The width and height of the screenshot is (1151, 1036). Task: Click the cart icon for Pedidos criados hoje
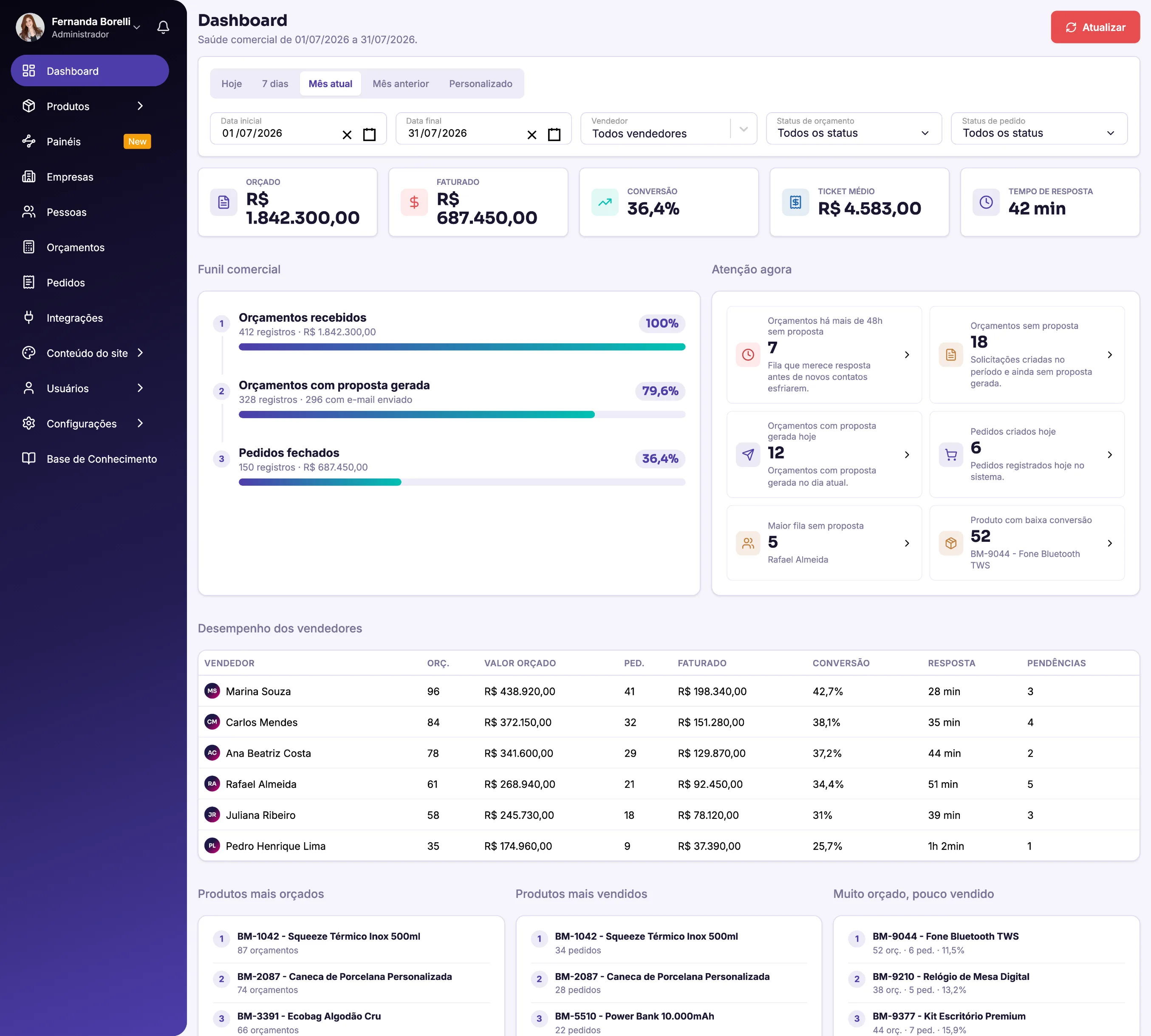950,455
